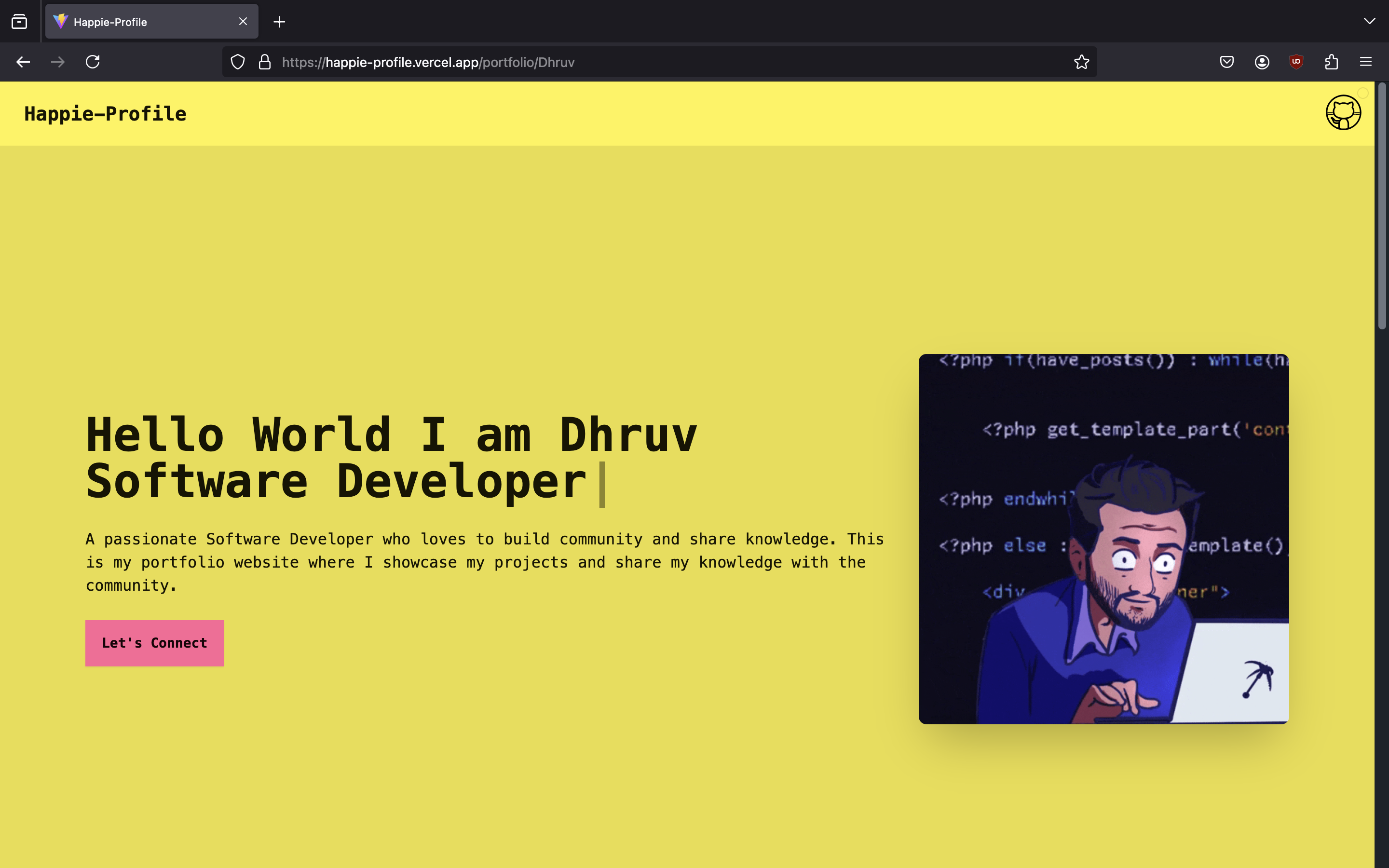Image resolution: width=1389 pixels, height=868 pixels.
Task: Open the Firefox account icon
Action: [x=1262, y=62]
